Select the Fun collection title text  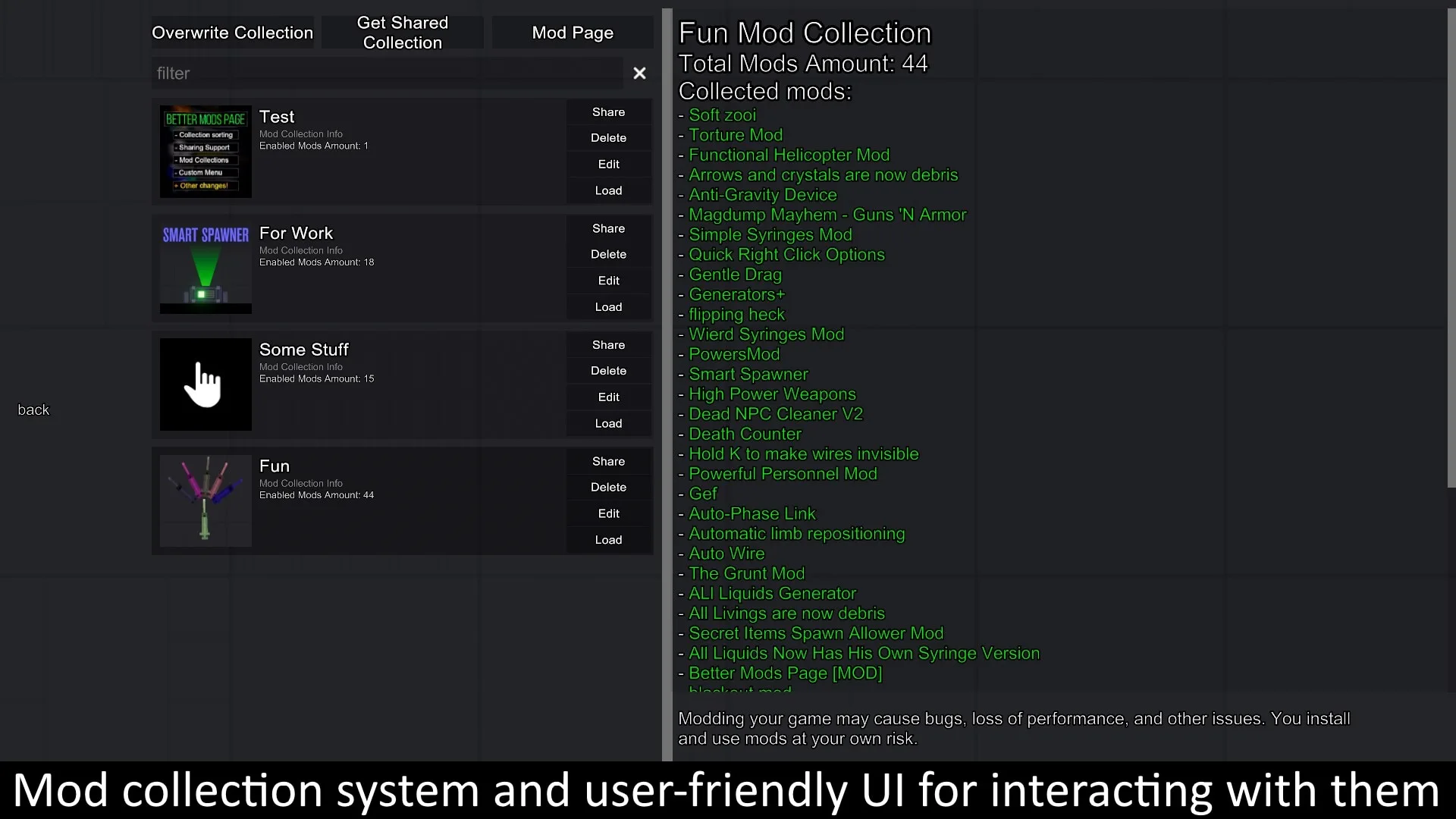(275, 466)
